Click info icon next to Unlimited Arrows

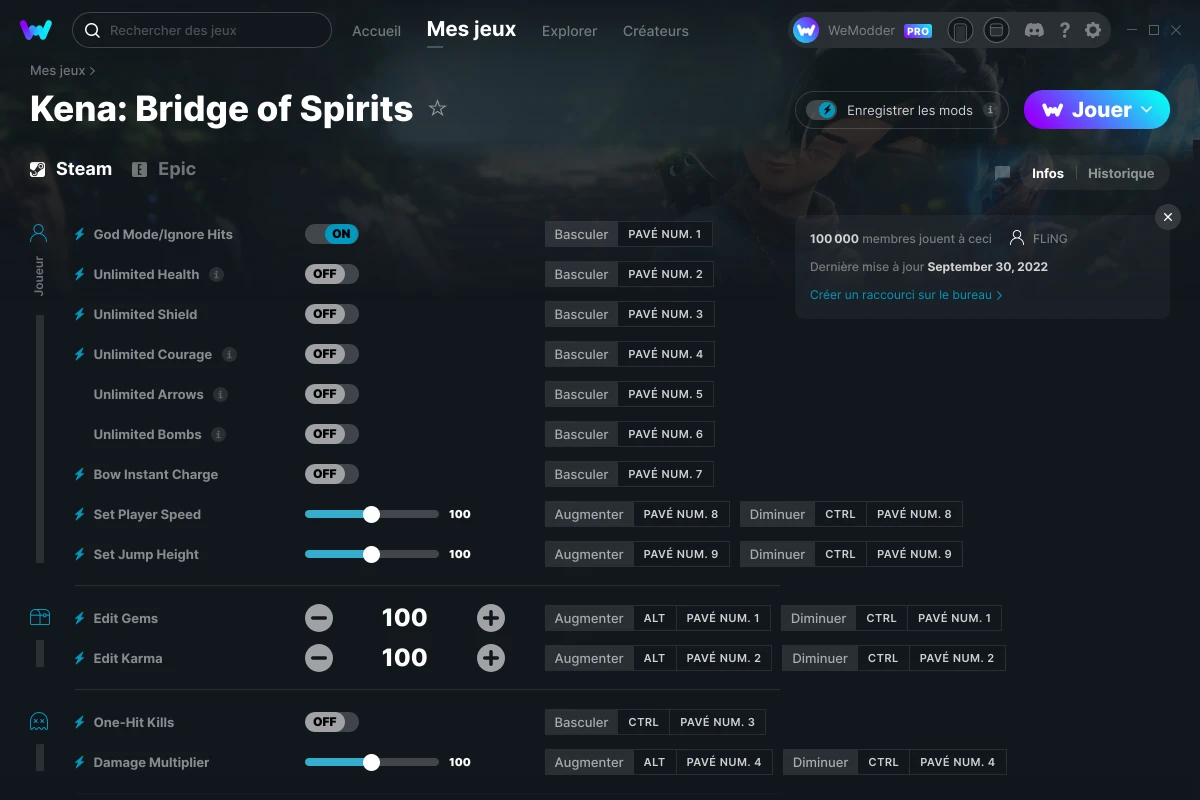point(221,394)
